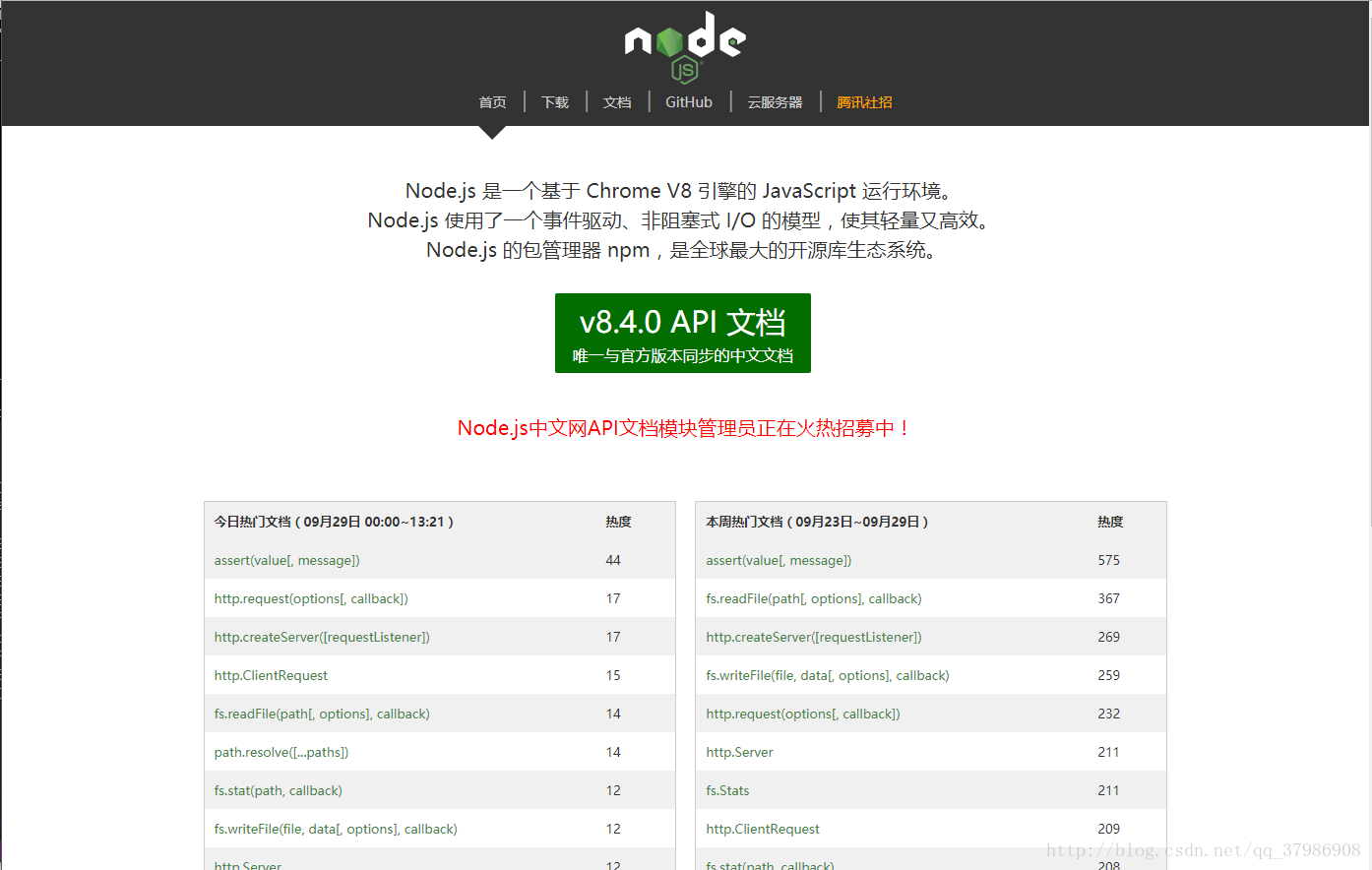Open the 首页 nav item

492,102
